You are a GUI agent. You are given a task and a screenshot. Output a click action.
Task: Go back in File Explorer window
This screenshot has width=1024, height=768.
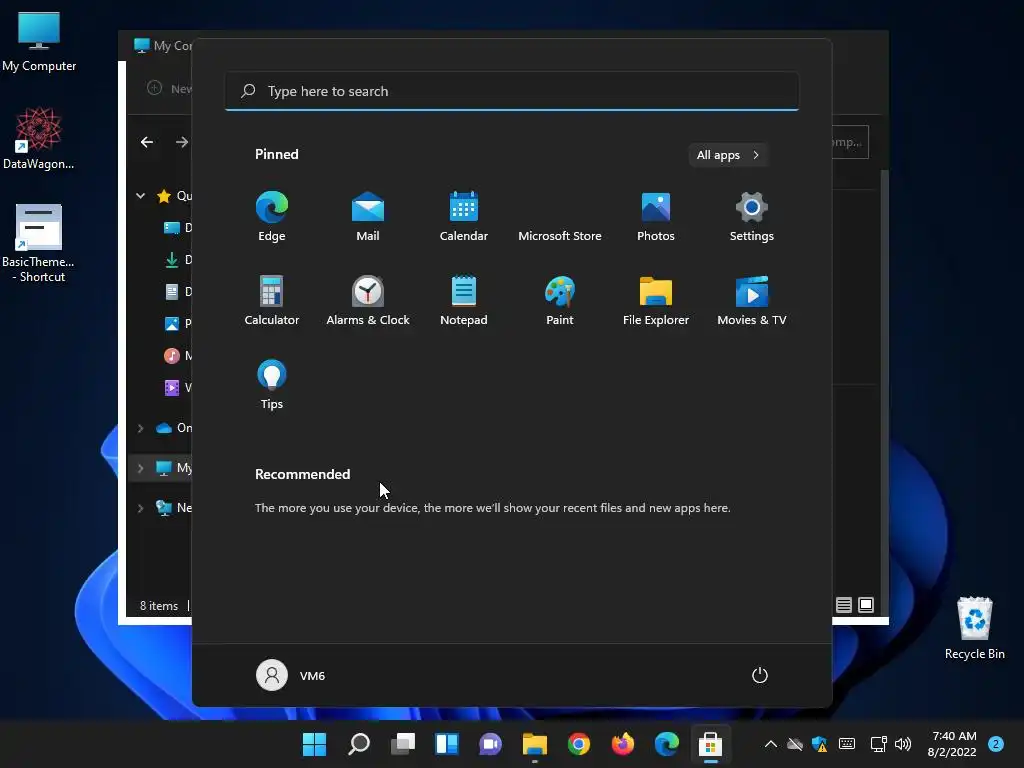point(147,142)
